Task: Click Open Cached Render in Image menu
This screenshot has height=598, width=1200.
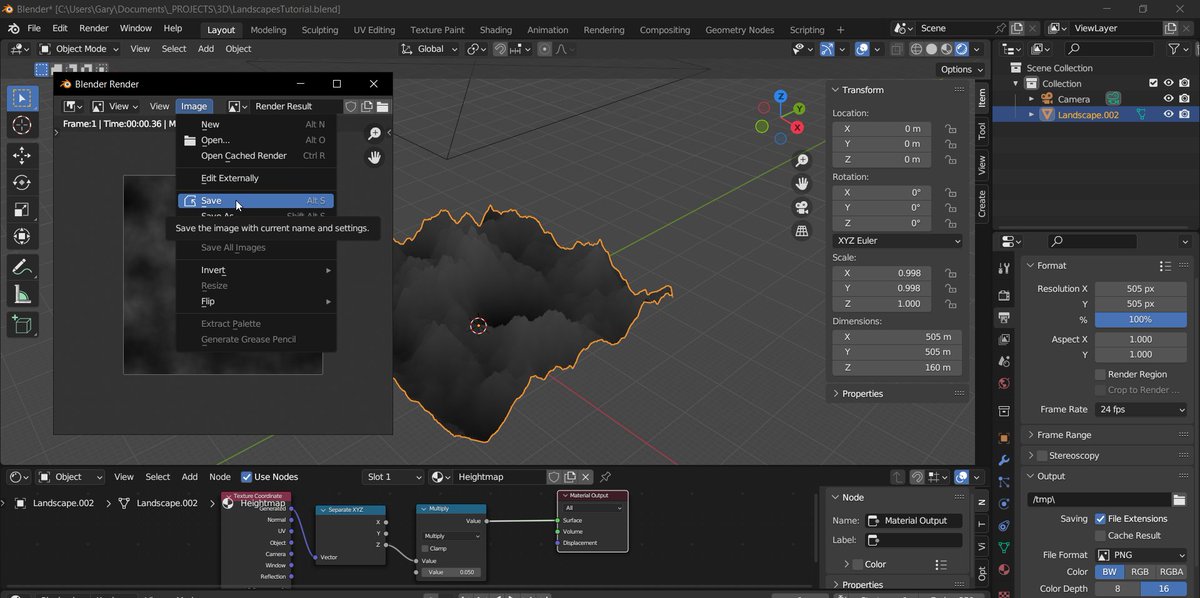Action: click(255, 156)
